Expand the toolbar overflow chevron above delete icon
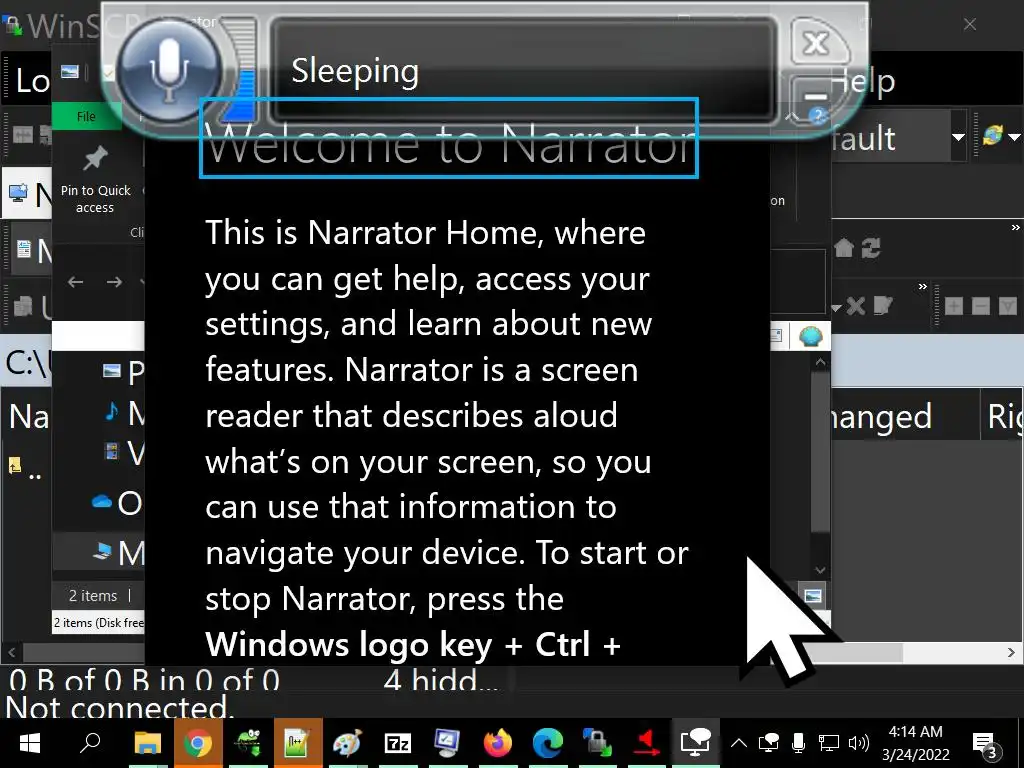The height and width of the screenshot is (768, 1024). pos(922,286)
